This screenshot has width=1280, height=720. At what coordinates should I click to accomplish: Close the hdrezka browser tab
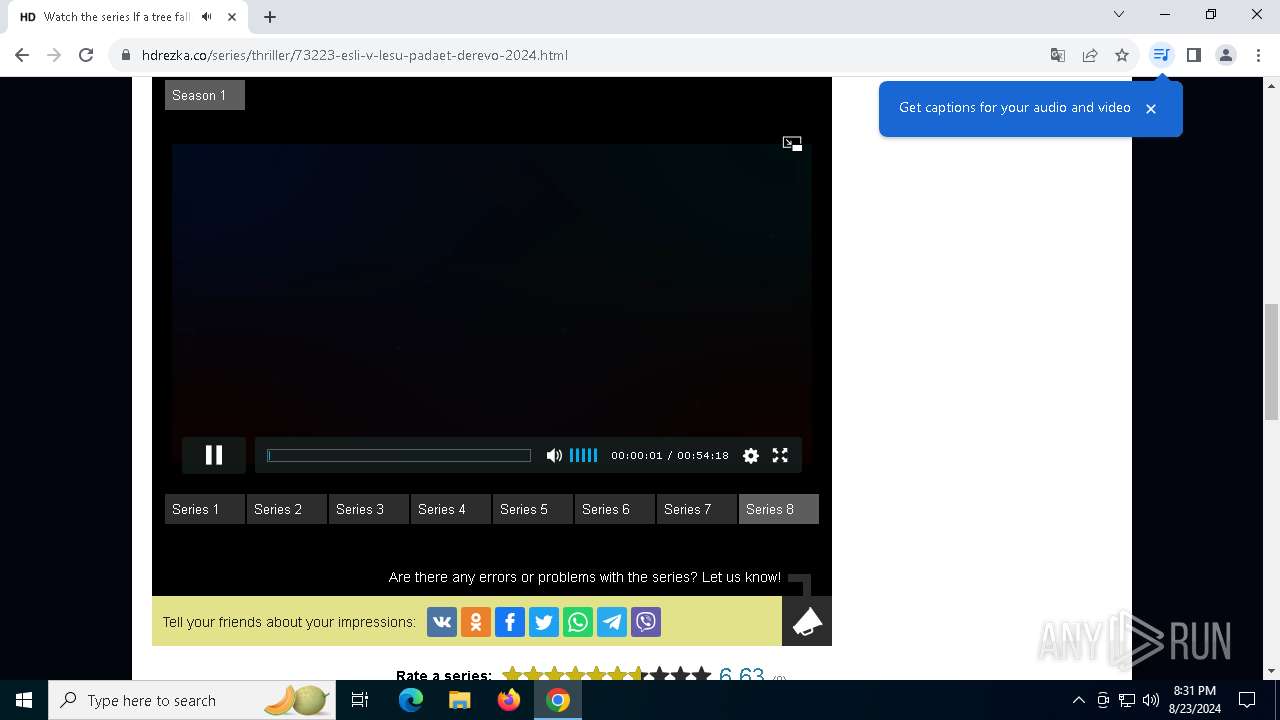[x=232, y=16]
